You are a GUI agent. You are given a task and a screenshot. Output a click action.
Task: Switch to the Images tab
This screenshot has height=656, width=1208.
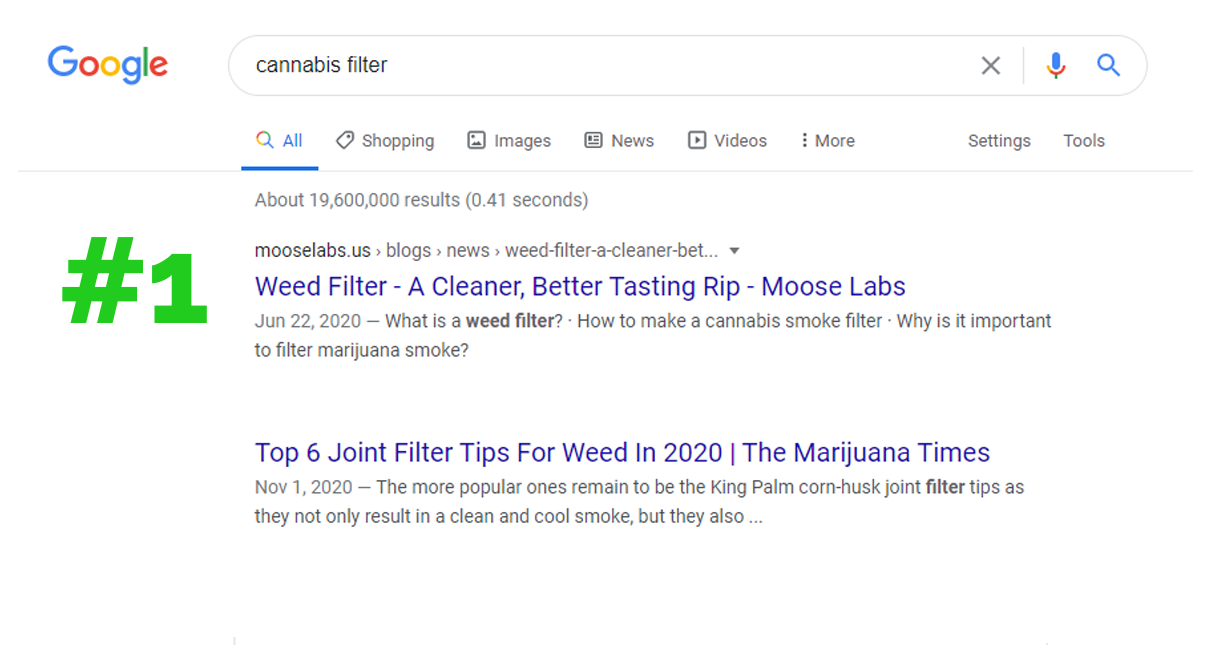coord(522,141)
